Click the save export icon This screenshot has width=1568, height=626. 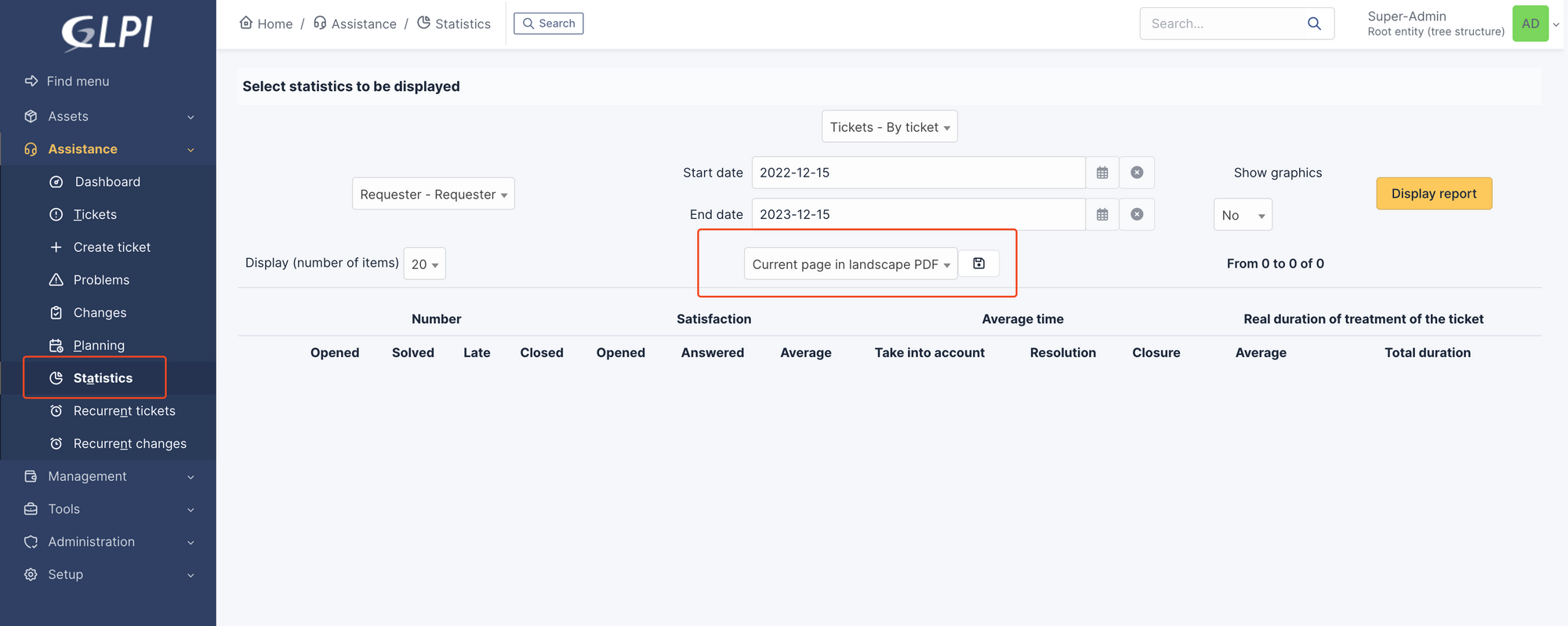point(978,264)
